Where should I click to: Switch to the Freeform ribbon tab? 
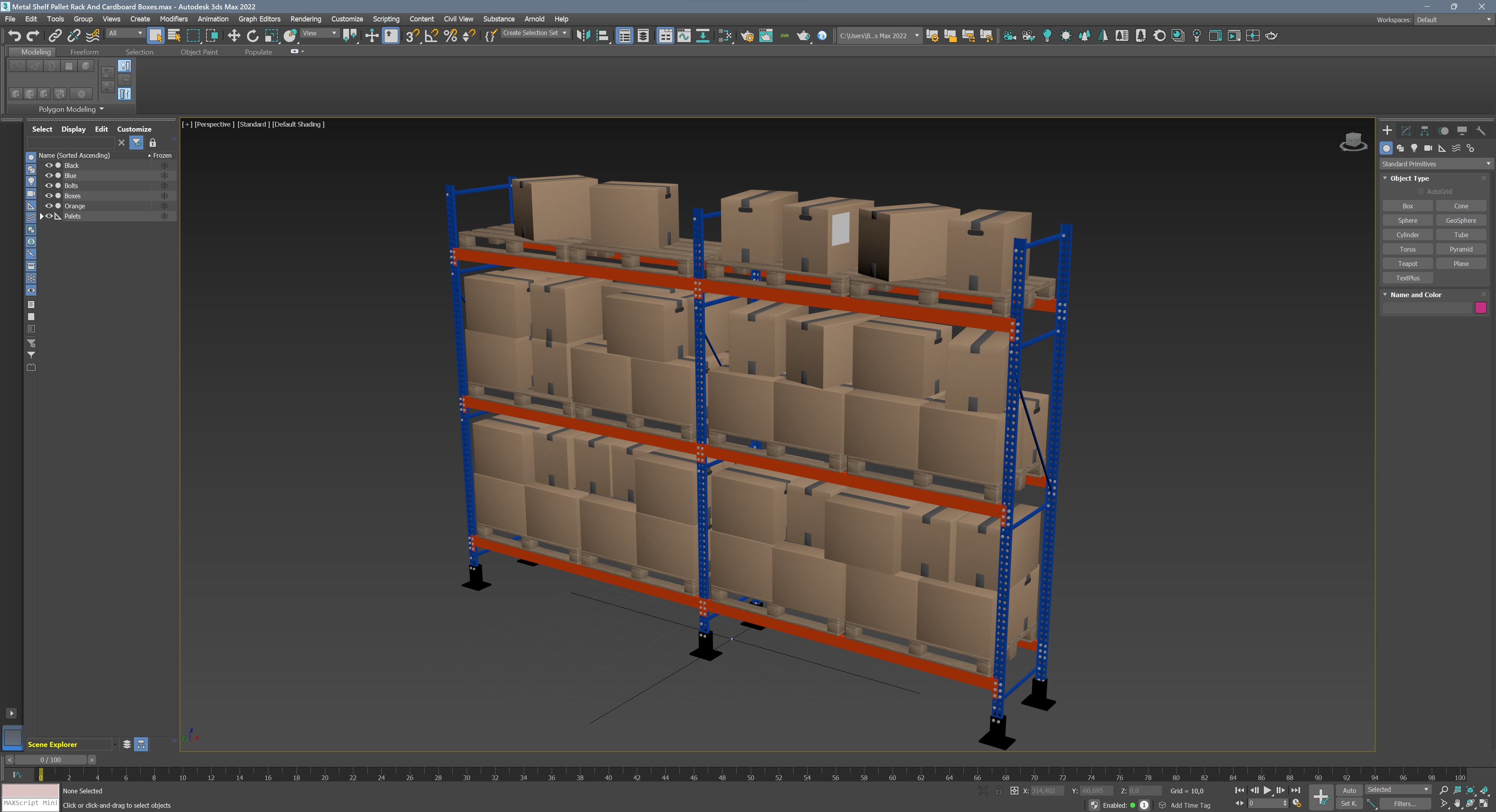point(84,52)
